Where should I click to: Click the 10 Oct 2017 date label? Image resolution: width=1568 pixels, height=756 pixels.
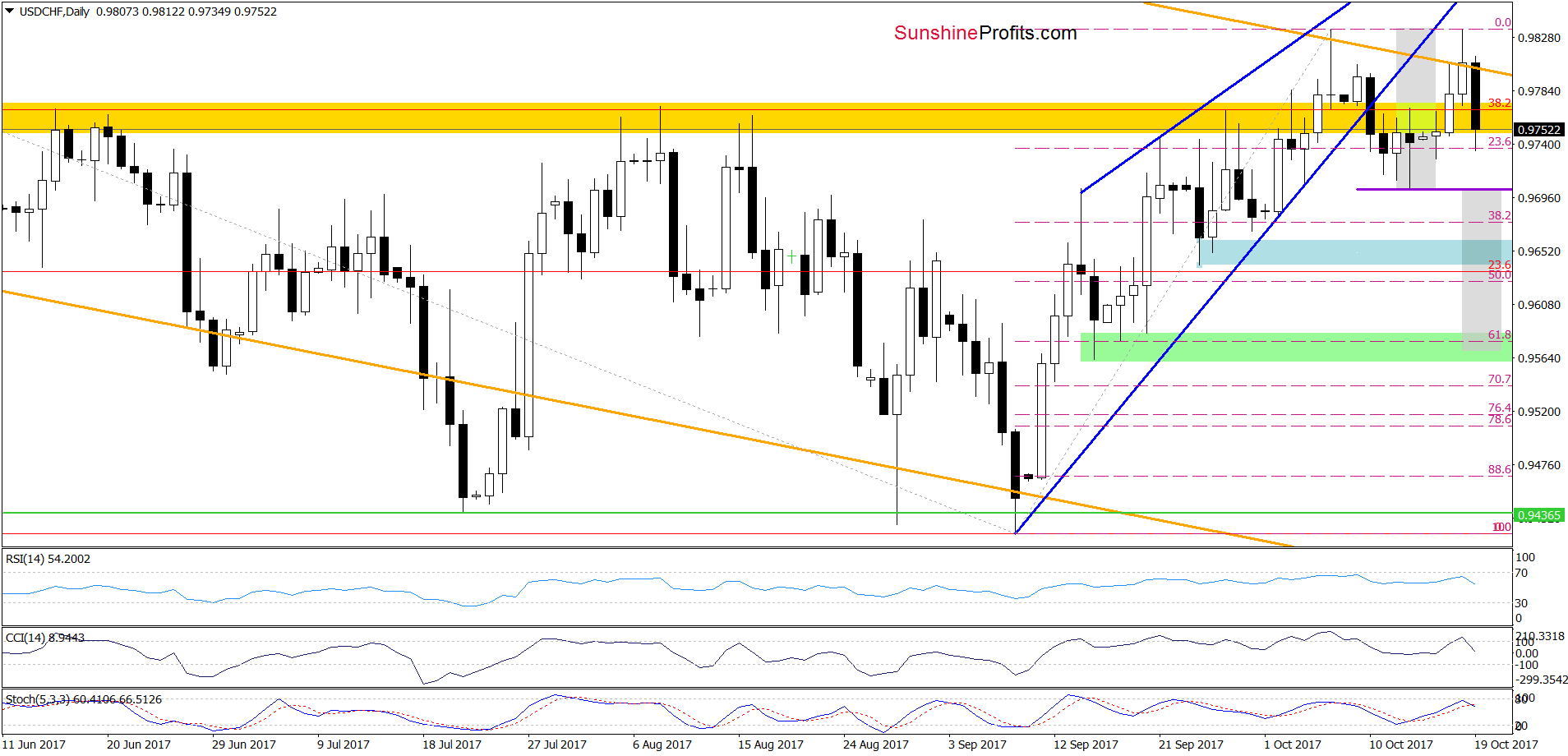click(1401, 744)
